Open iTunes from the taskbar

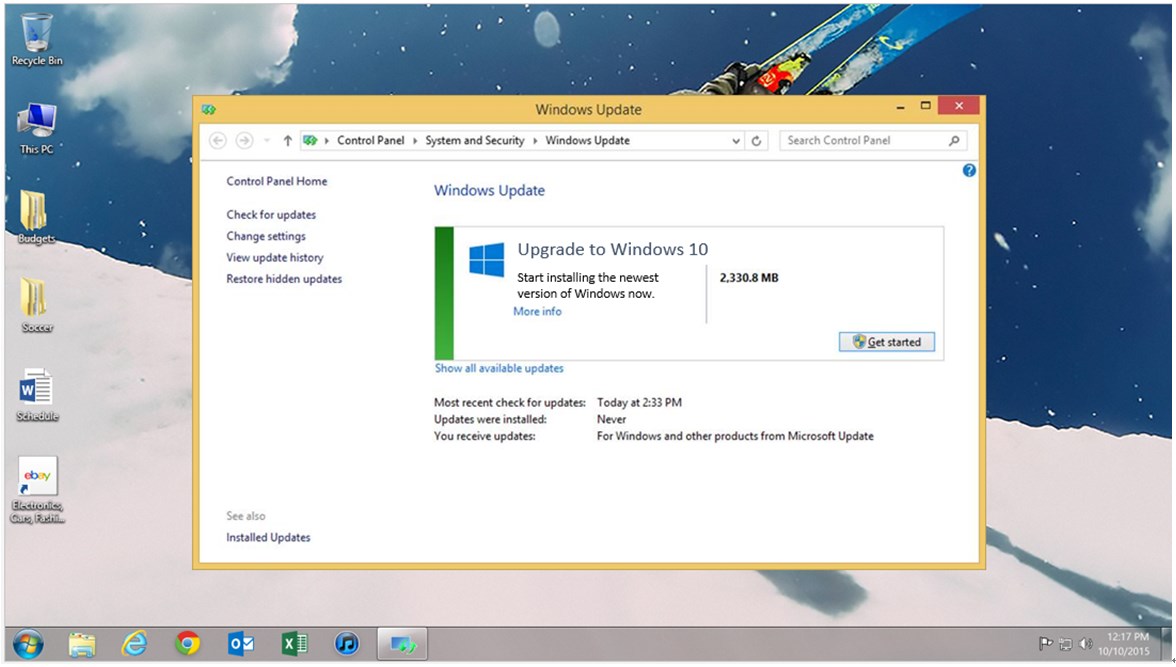click(x=346, y=644)
